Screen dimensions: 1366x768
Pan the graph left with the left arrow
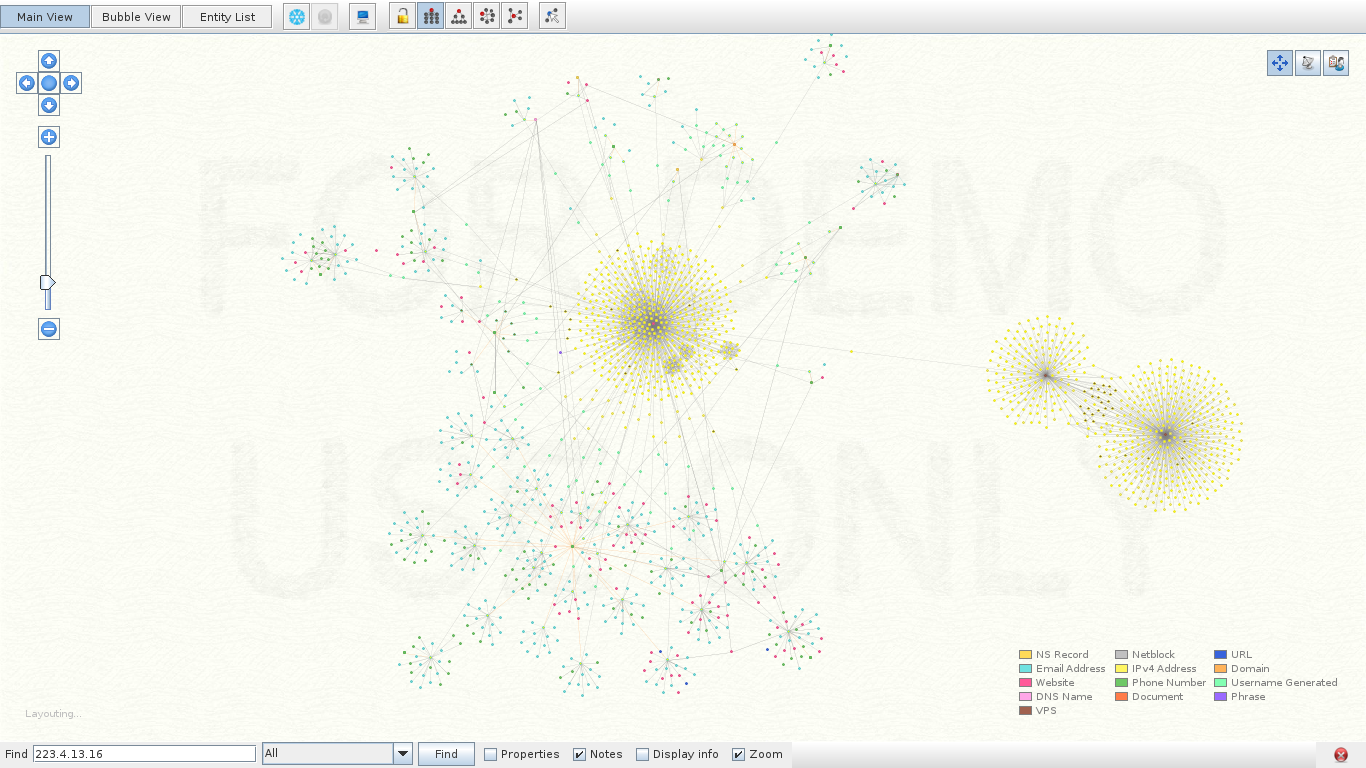[x=27, y=83]
